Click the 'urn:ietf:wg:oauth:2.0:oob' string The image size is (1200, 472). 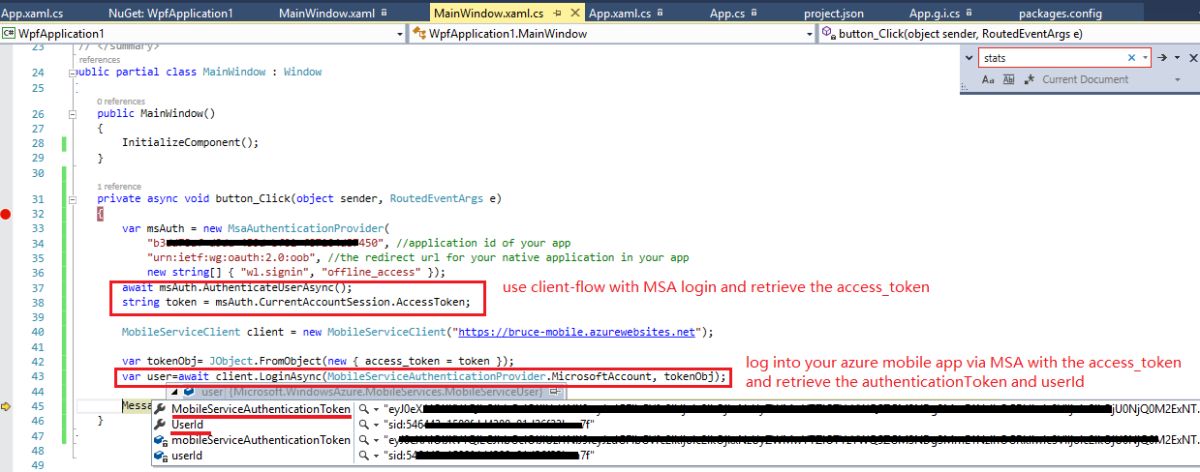coord(236,257)
